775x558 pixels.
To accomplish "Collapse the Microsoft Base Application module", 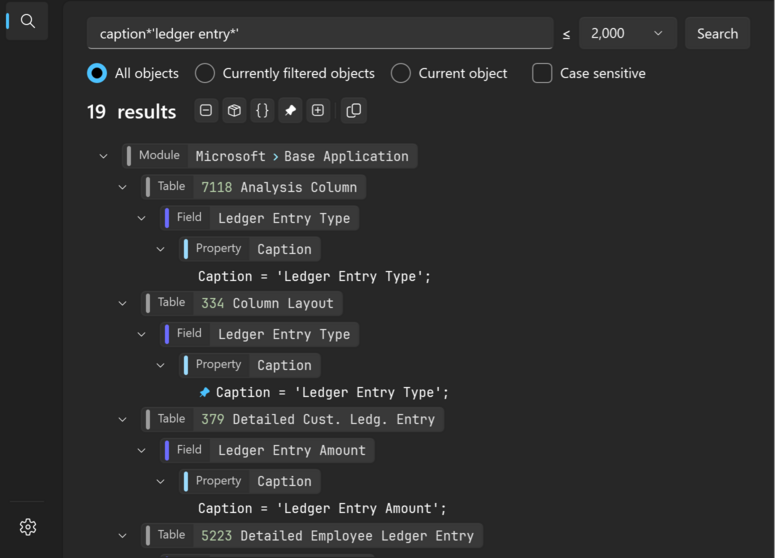I will 103,156.
